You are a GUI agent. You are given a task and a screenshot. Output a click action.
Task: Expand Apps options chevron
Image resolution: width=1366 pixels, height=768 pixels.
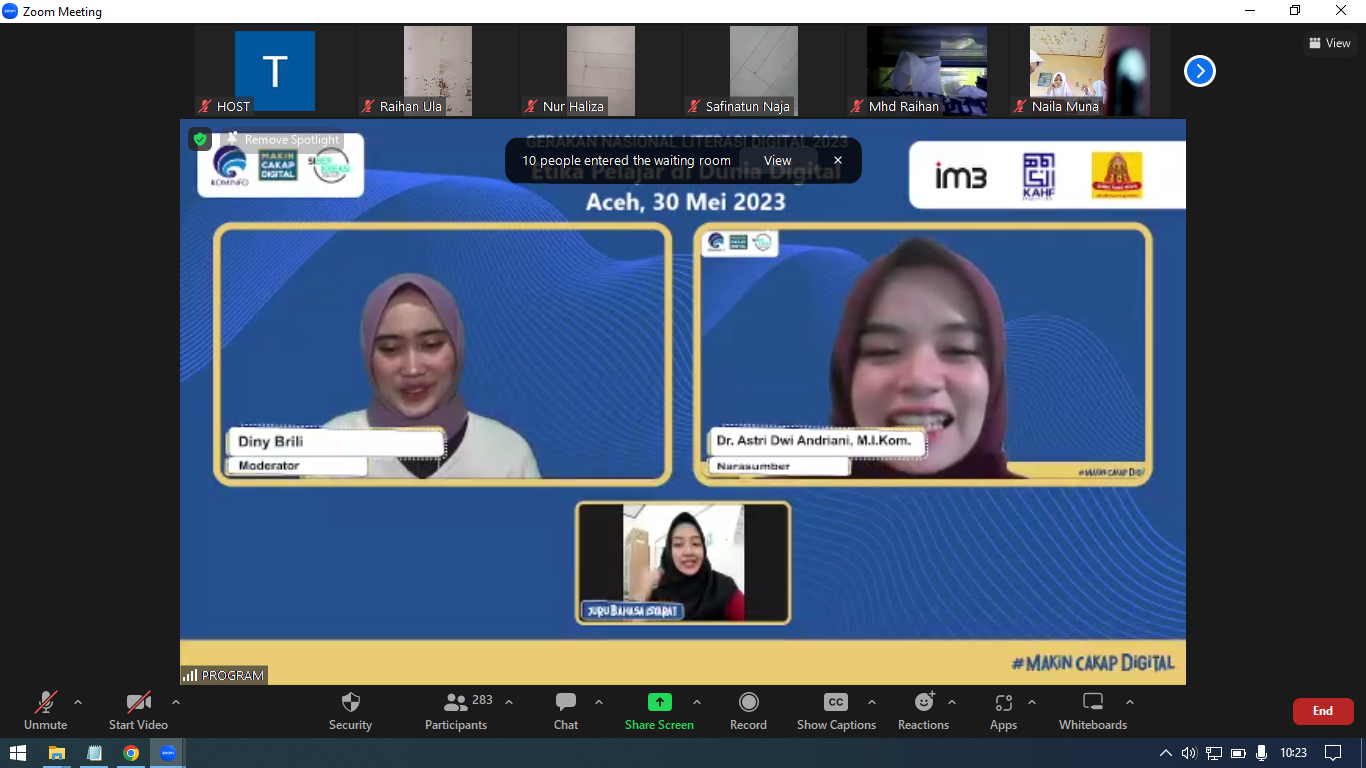coord(1032,702)
